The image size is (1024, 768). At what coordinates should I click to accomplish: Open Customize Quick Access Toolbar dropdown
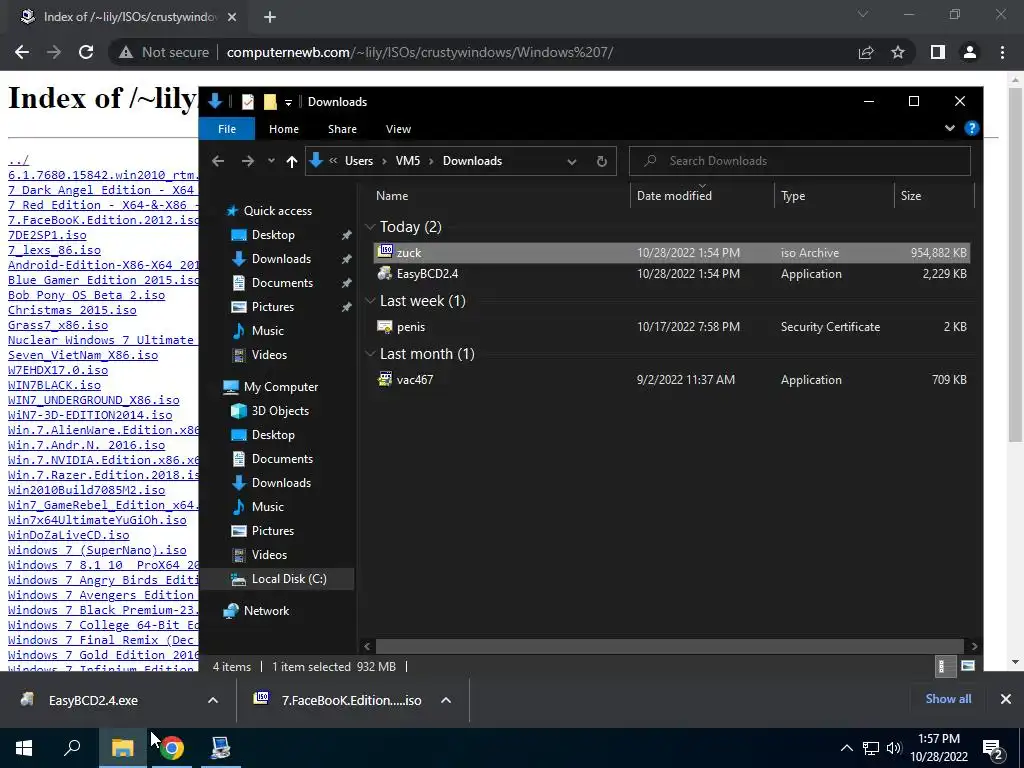click(x=288, y=103)
